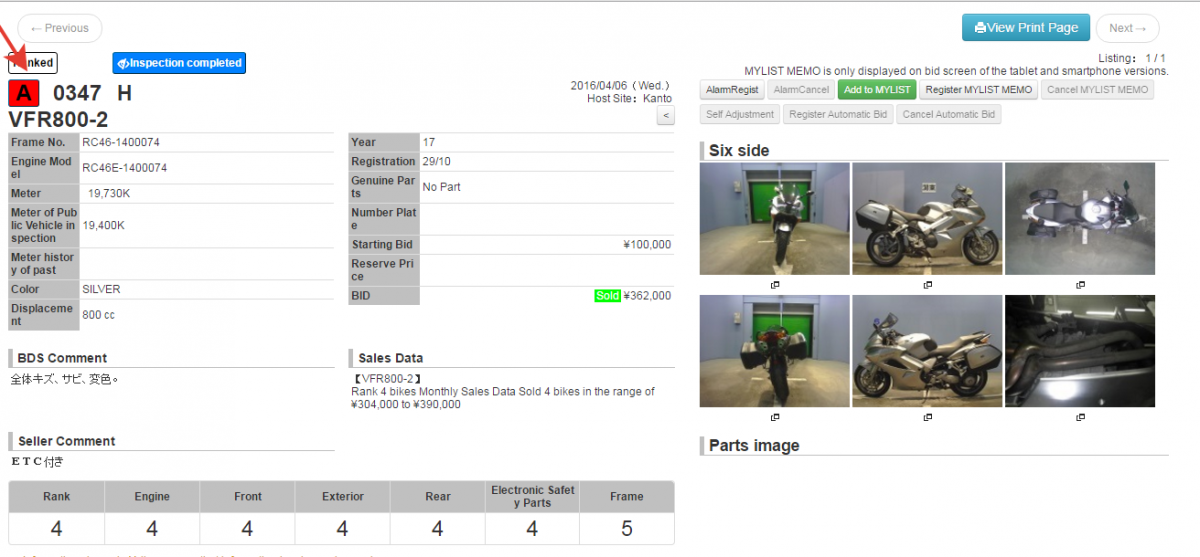
Task: Select engine model RC46E-1400074
Action: pos(125,168)
